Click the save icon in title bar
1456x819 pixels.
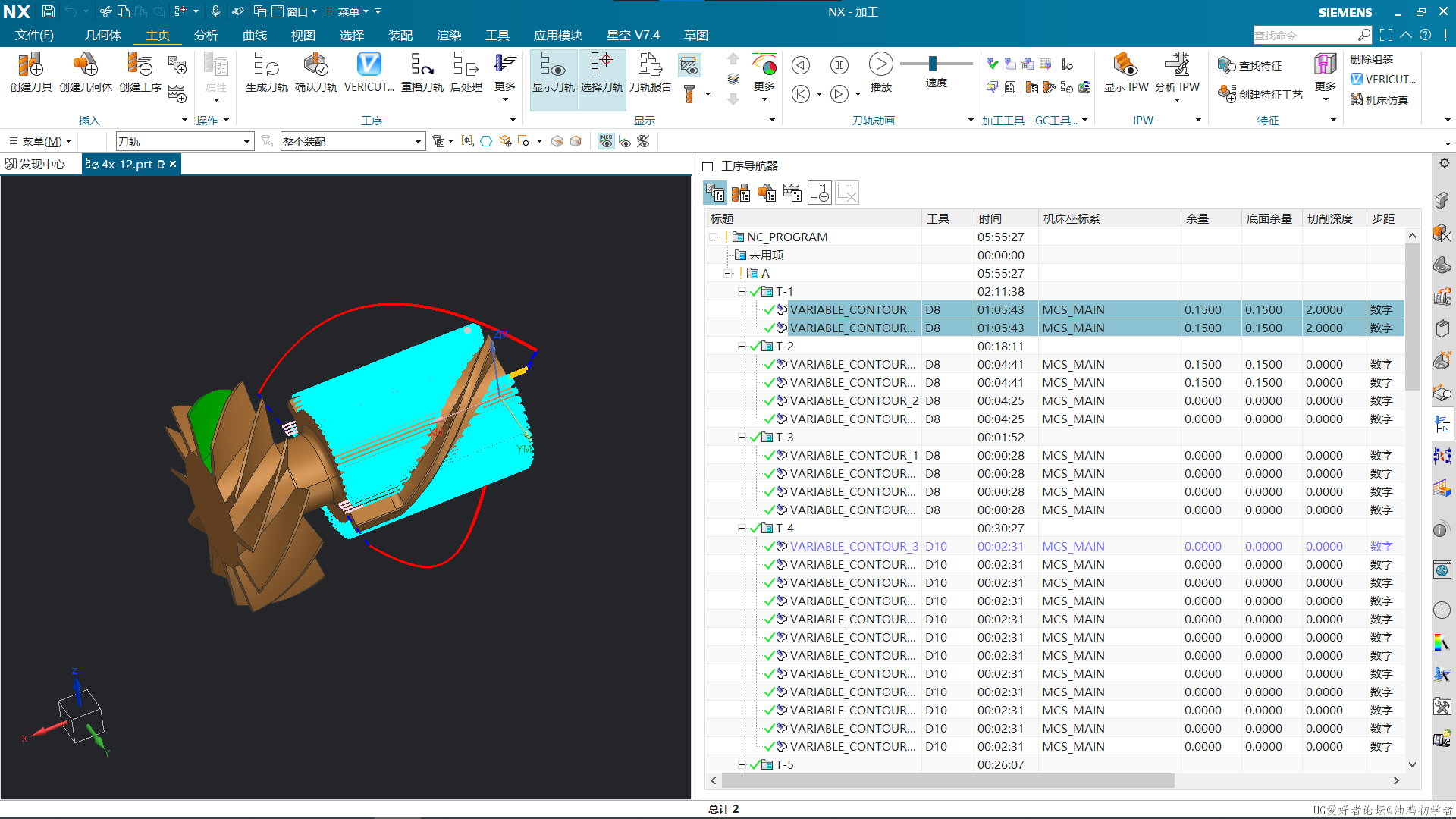click(x=49, y=11)
